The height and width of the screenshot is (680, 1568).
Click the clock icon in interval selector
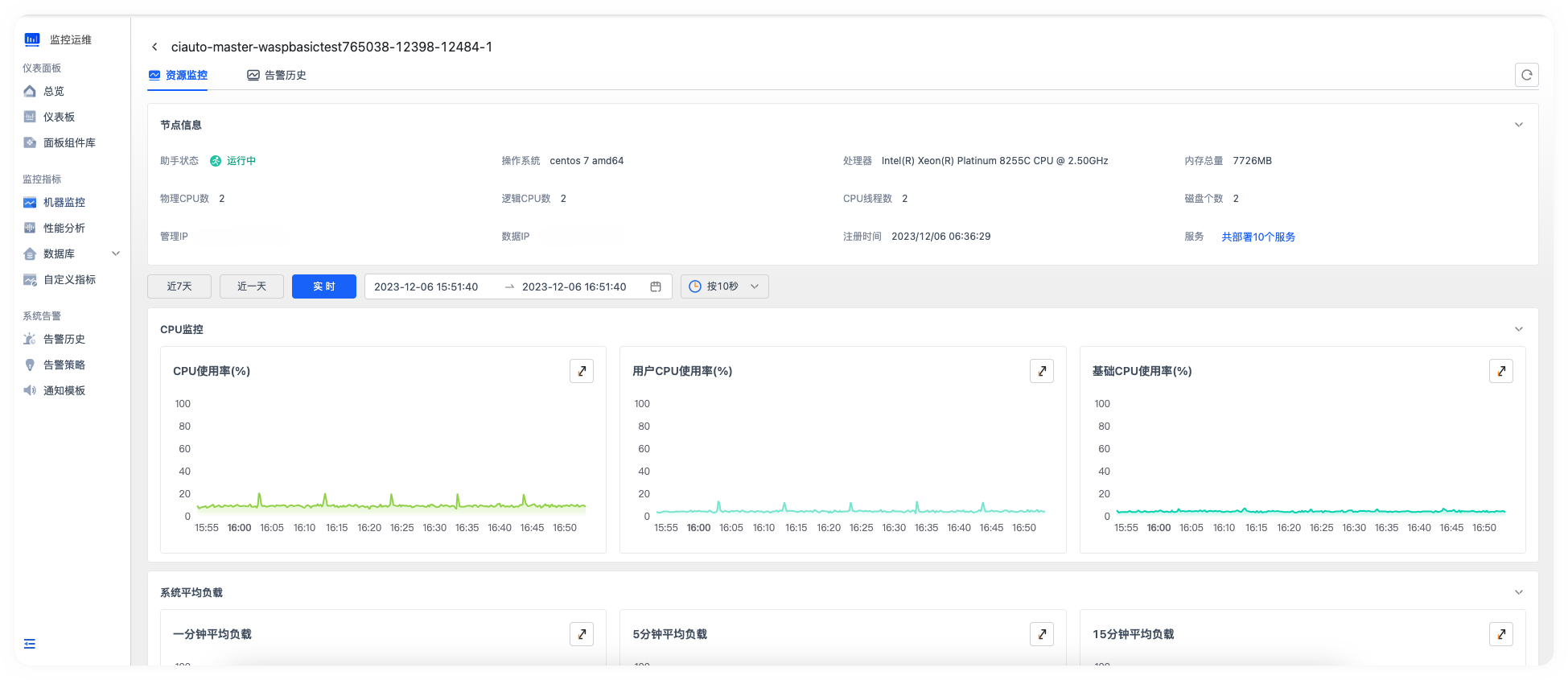click(x=695, y=286)
